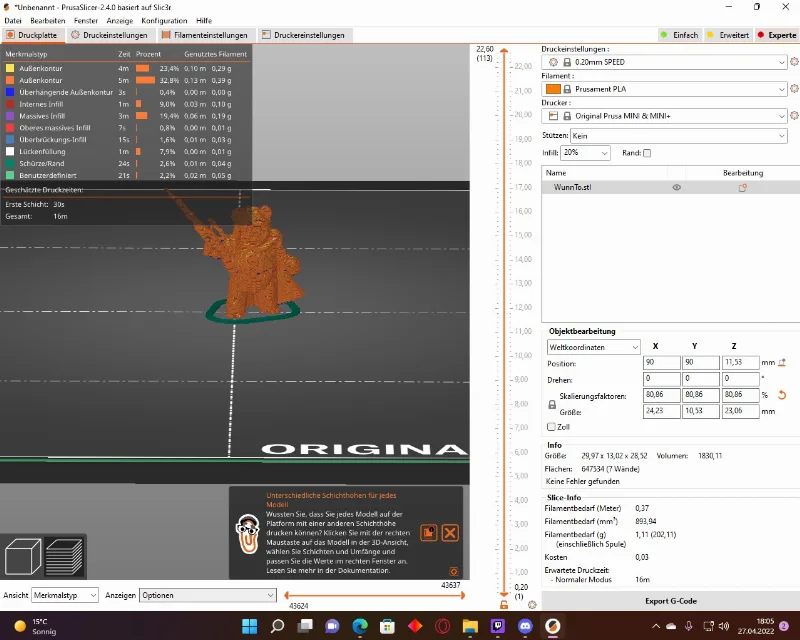Open weather widget showing 15°C Sonnig
The image size is (800, 640).
(x=36, y=626)
